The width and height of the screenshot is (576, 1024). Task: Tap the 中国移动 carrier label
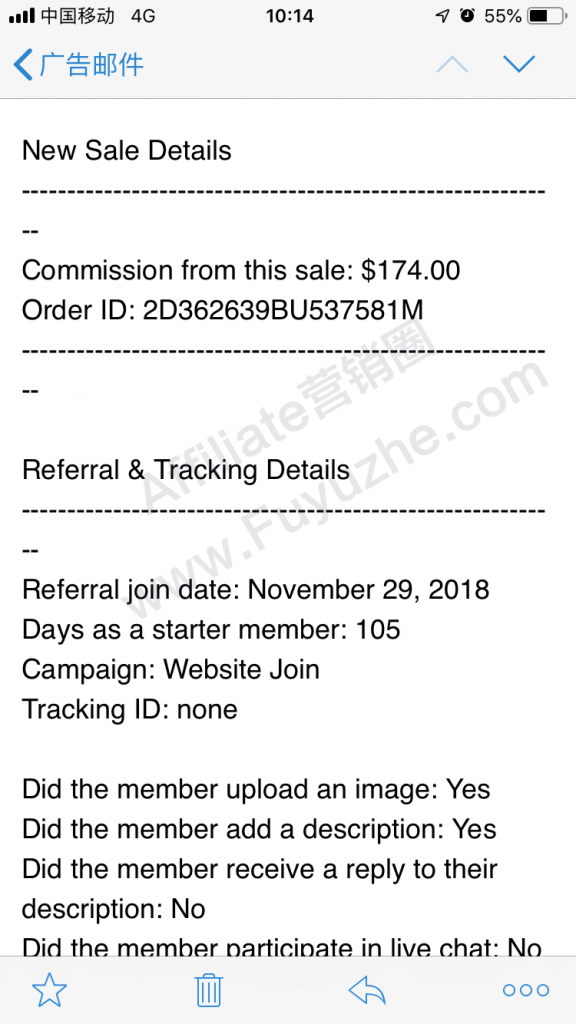[x=78, y=16]
